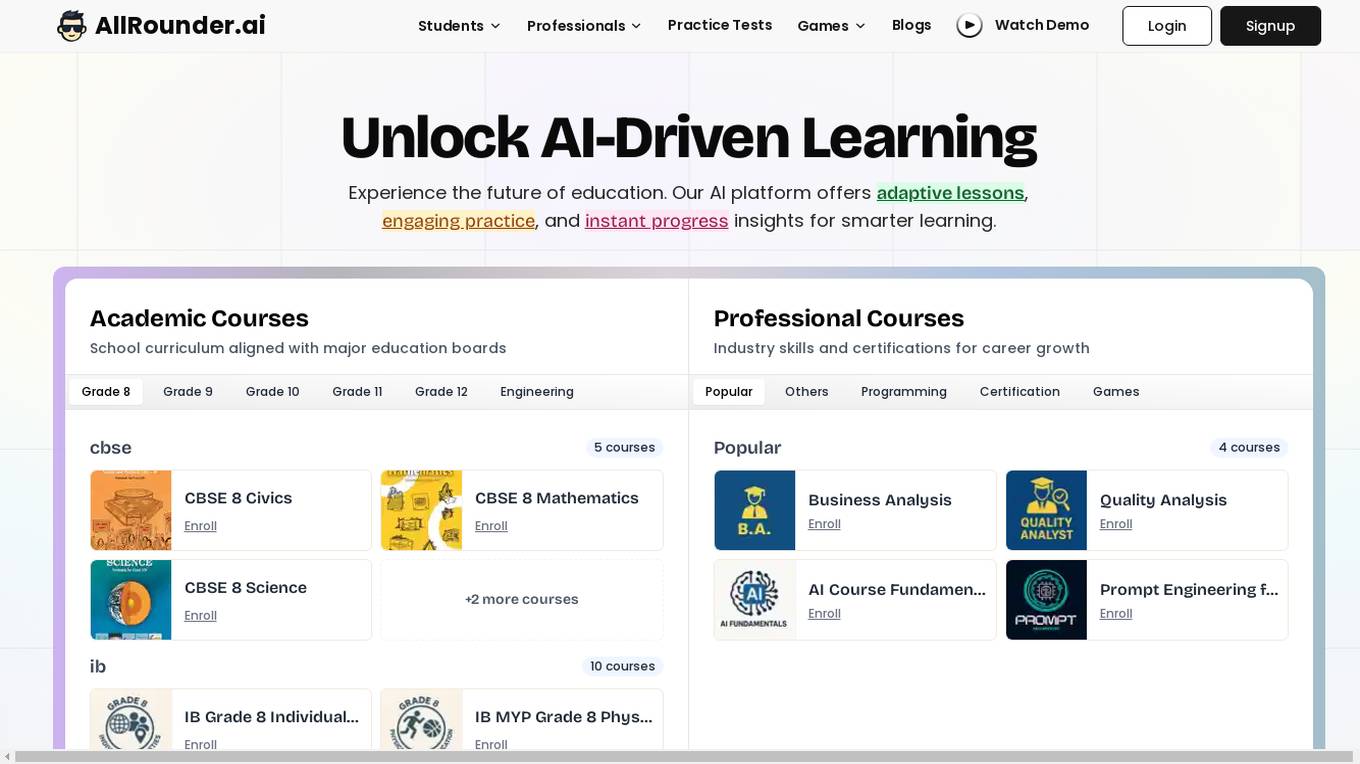
Task: Click the engaging practice highlighted link
Action: tap(458, 221)
